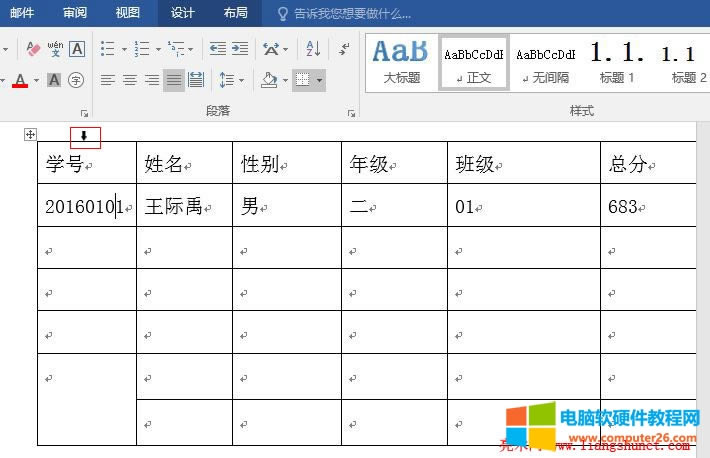Screen dimensions: 710x458
Task: Apply character border icon
Action: [x=77, y=48]
